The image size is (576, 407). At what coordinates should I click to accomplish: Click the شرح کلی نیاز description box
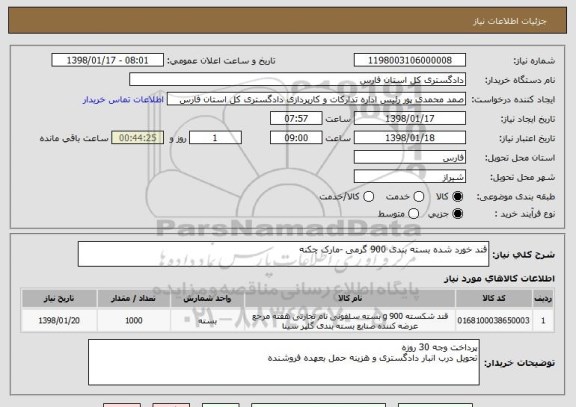click(283, 254)
